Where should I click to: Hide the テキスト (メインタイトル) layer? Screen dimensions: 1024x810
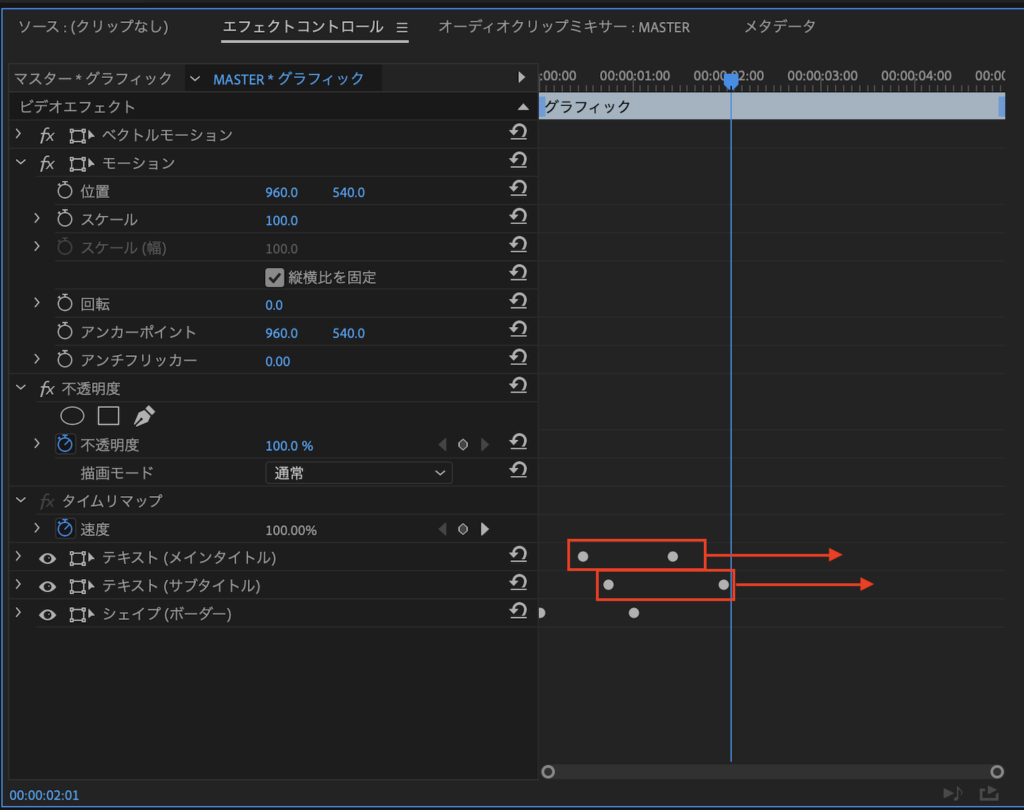click(x=47, y=558)
